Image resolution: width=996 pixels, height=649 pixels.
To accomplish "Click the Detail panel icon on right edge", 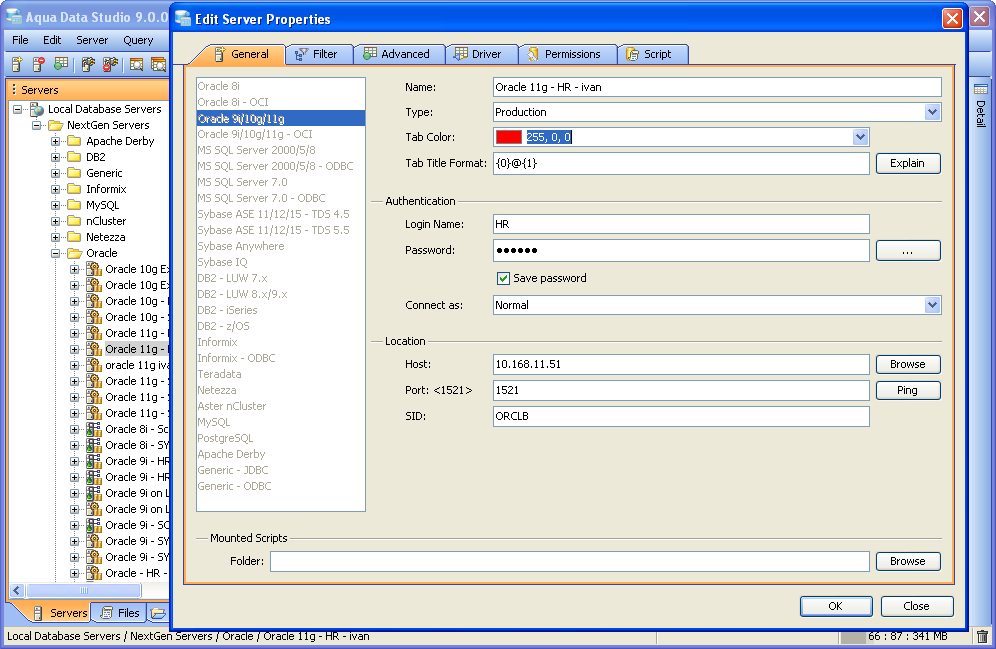I will click(981, 89).
